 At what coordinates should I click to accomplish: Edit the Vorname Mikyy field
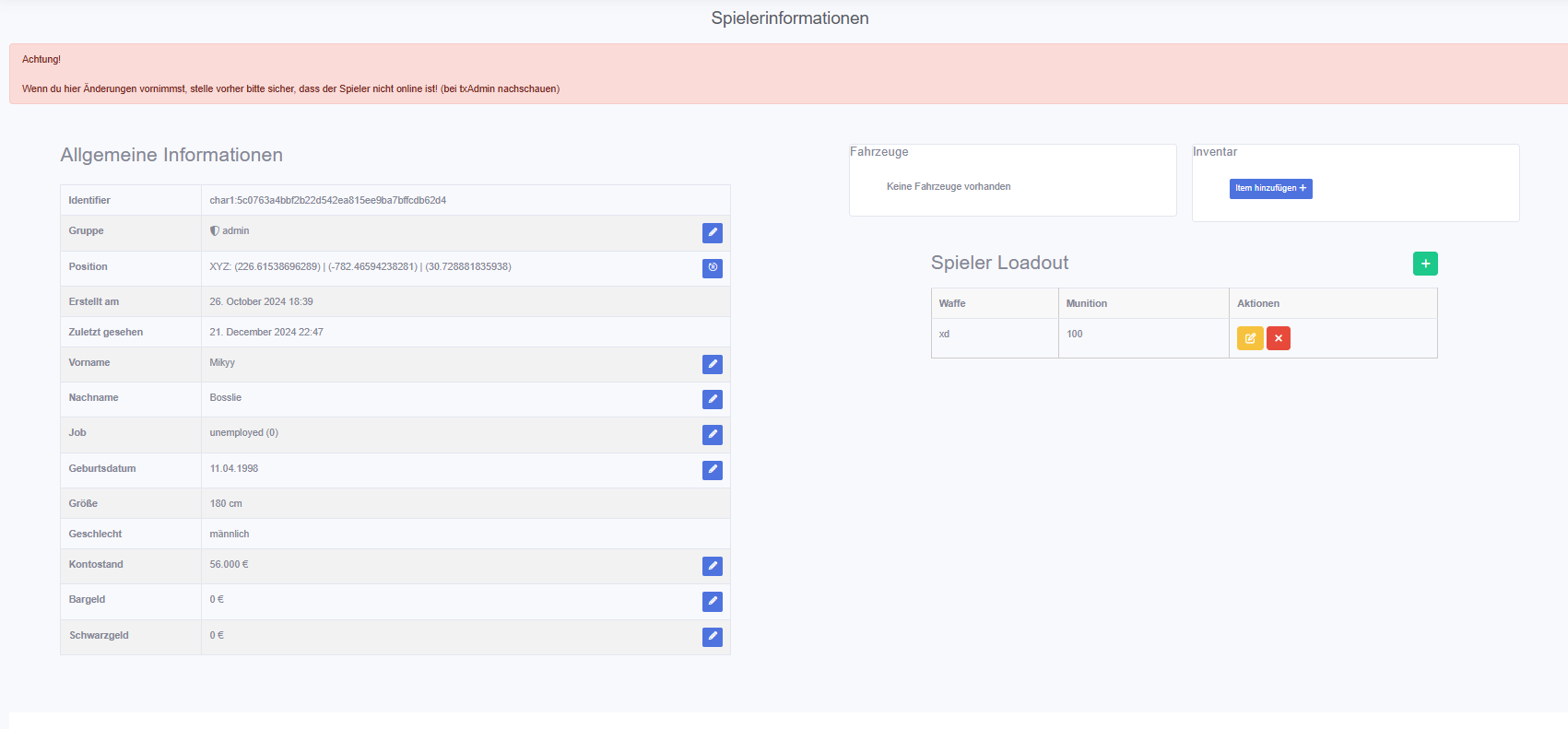tap(712, 364)
